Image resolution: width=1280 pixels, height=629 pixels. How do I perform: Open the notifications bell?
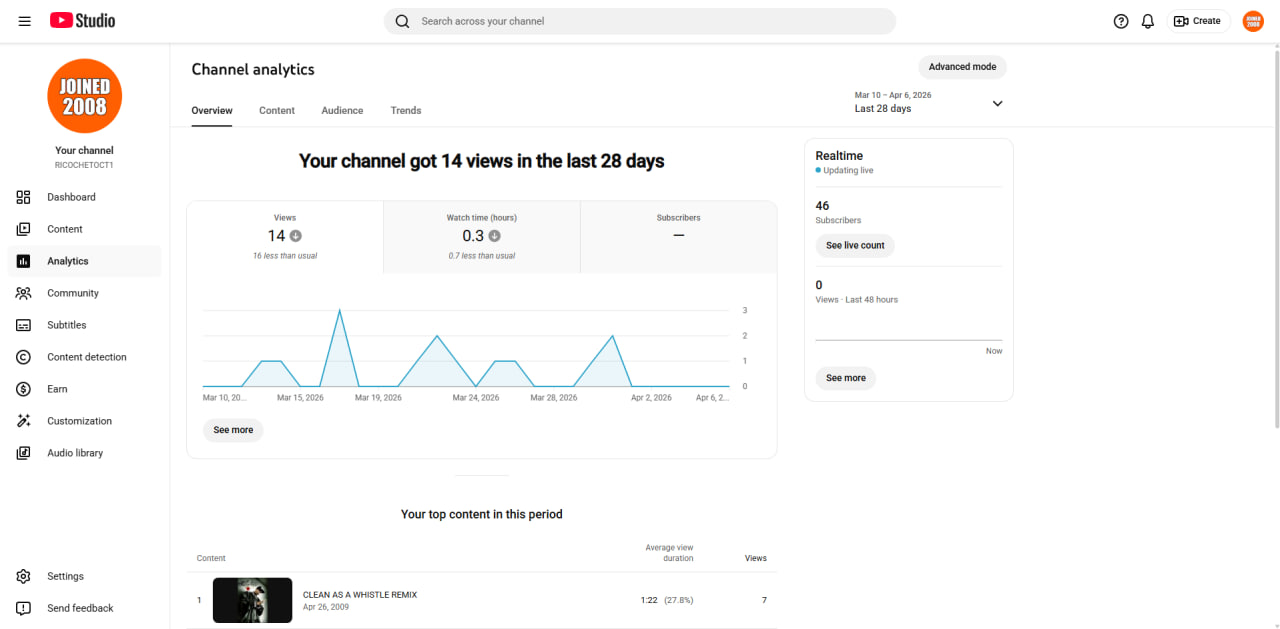(1148, 21)
